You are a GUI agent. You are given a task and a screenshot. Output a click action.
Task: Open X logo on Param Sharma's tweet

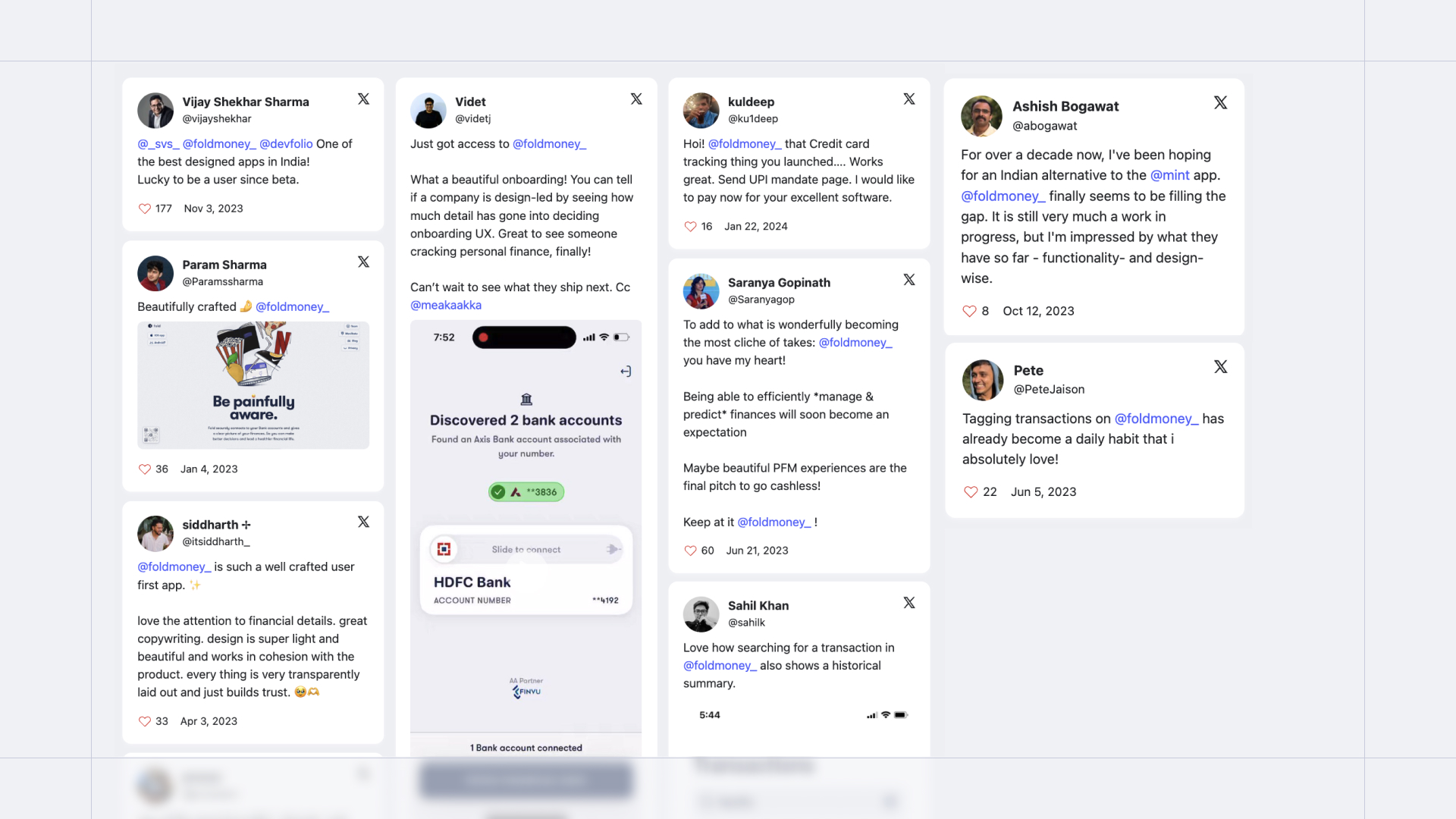point(364,262)
